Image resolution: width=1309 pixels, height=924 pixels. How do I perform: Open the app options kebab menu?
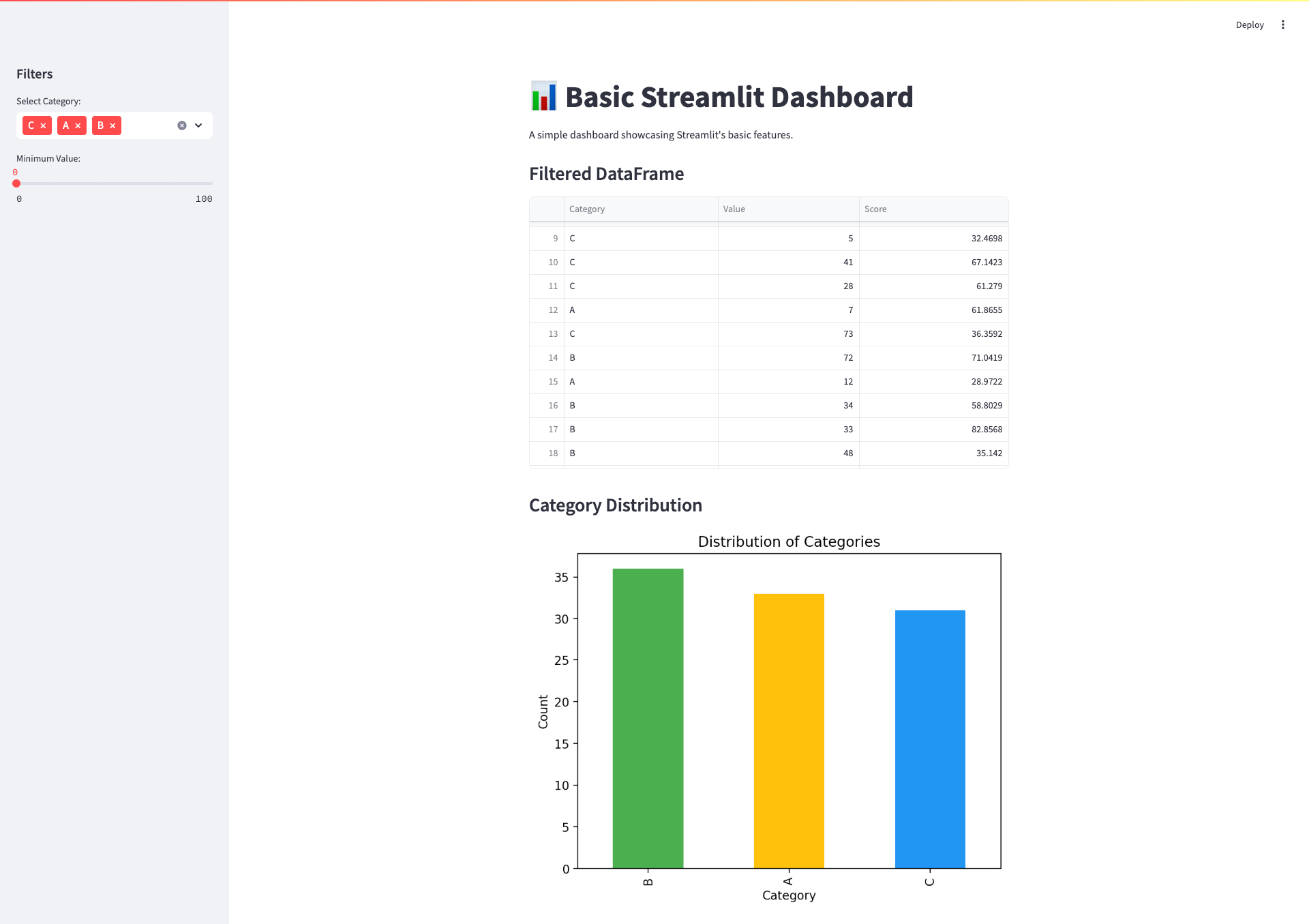(1282, 25)
